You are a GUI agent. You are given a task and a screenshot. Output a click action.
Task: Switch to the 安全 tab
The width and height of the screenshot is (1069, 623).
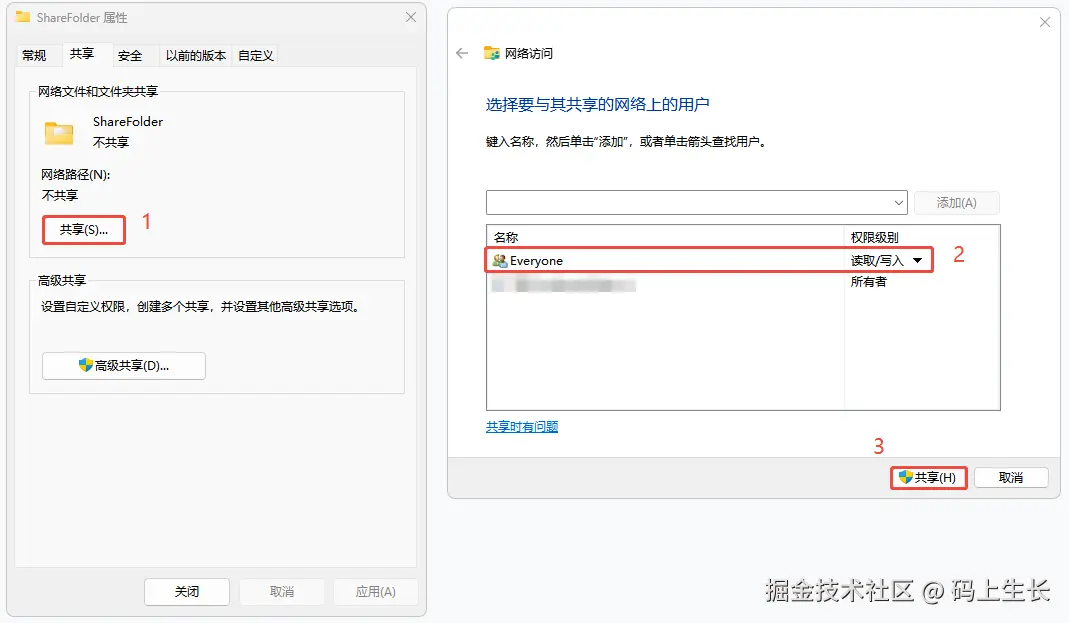coord(130,56)
